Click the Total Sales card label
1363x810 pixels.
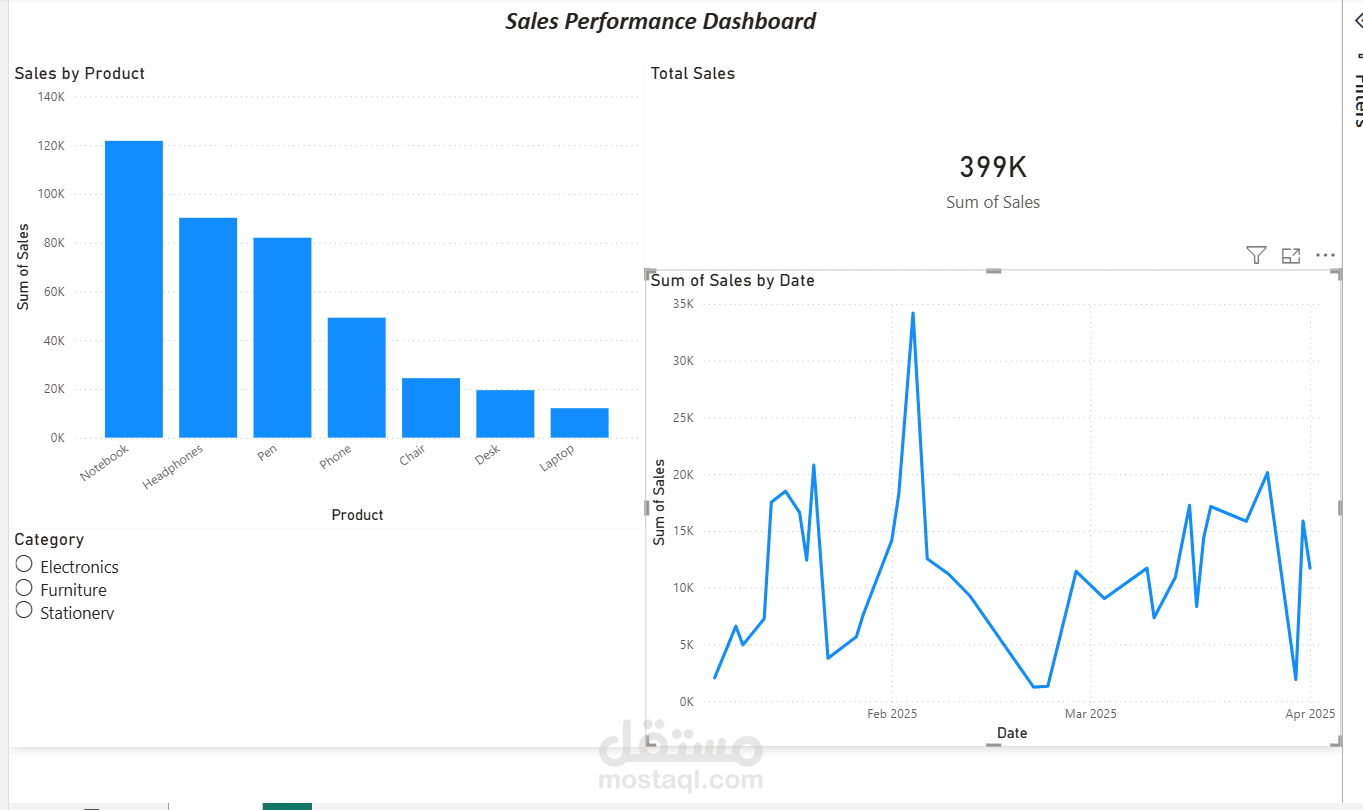(692, 73)
